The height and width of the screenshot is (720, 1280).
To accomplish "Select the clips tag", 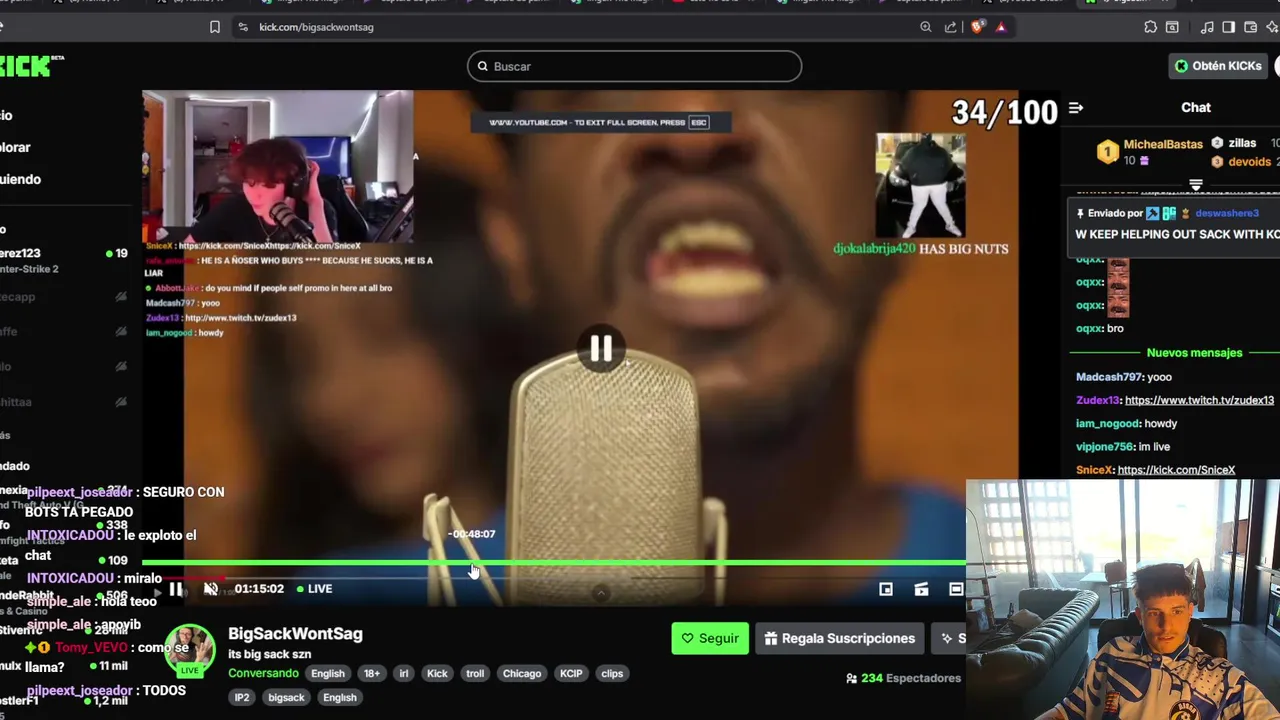I will [x=612, y=673].
